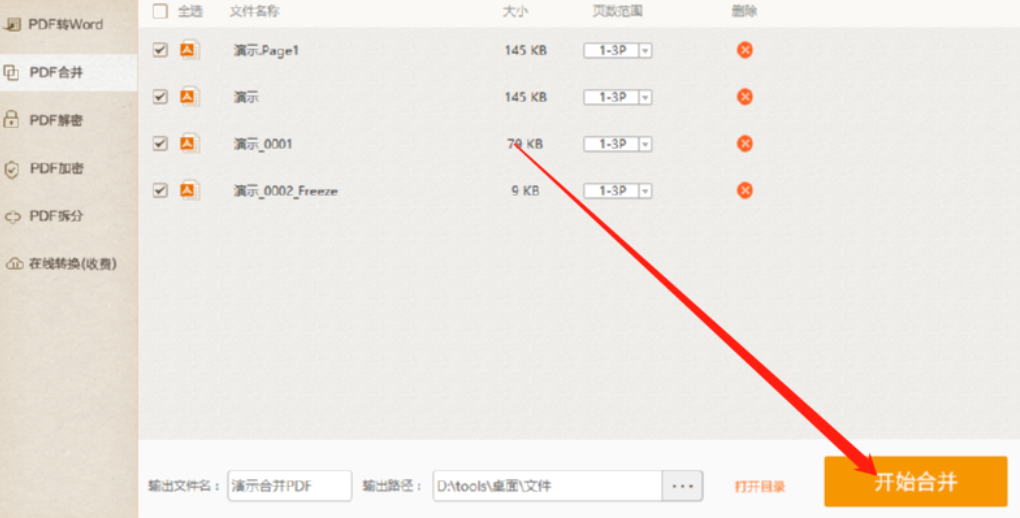Click the 打开目录 link

(760, 487)
